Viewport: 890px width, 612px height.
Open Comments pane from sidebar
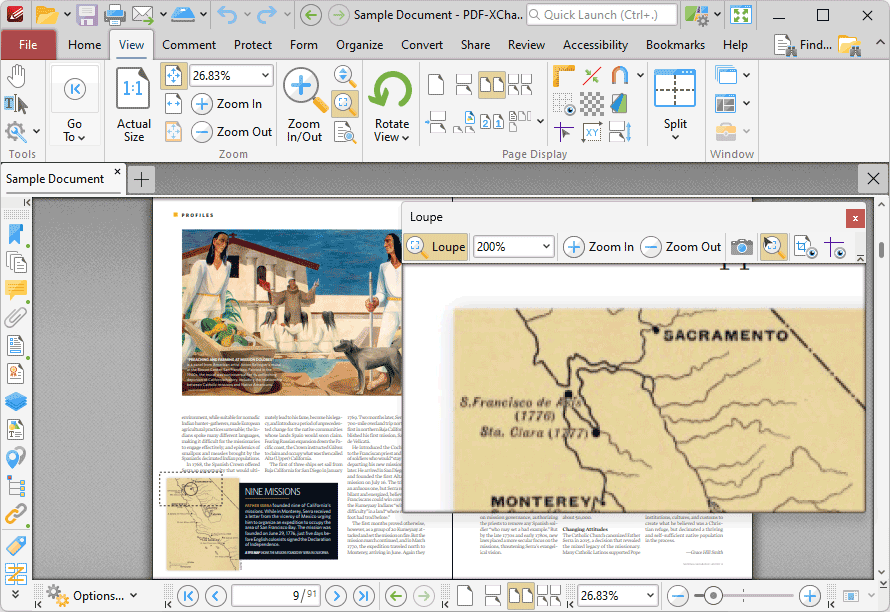[x=16, y=290]
